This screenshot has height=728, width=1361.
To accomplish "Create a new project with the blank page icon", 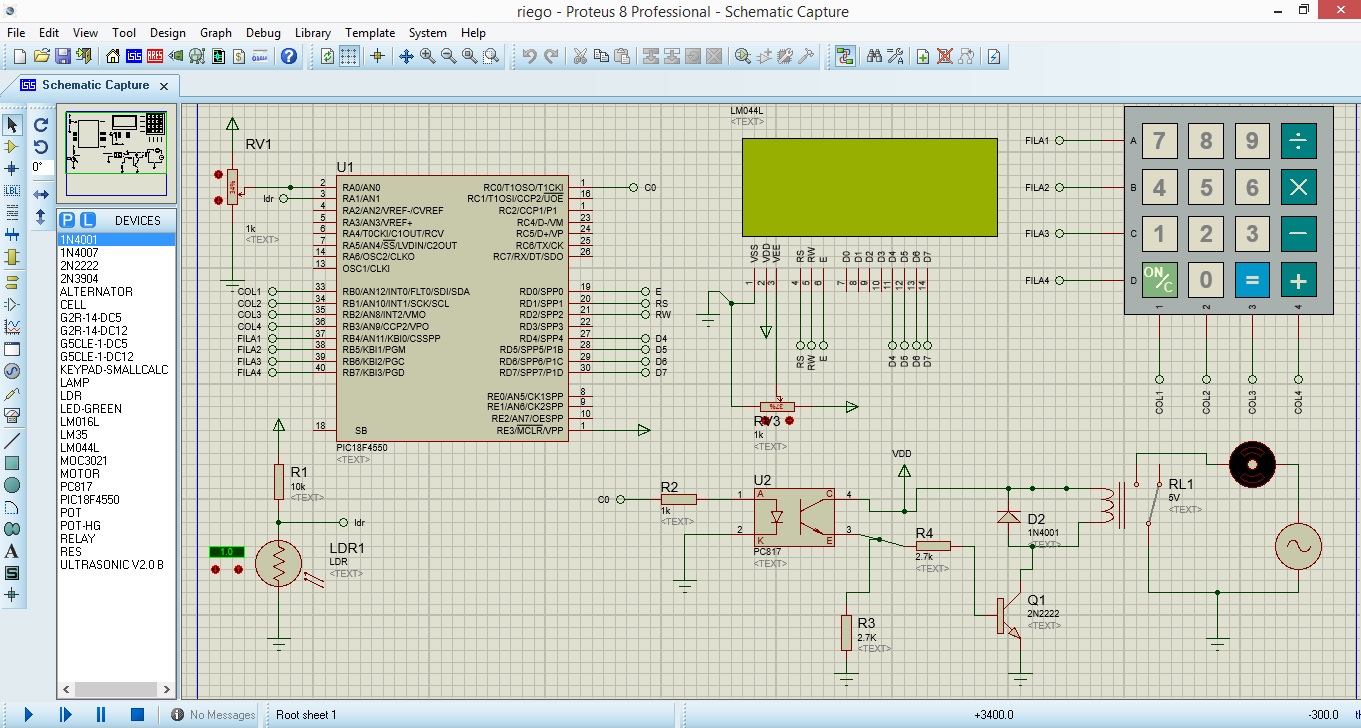I will (17, 56).
